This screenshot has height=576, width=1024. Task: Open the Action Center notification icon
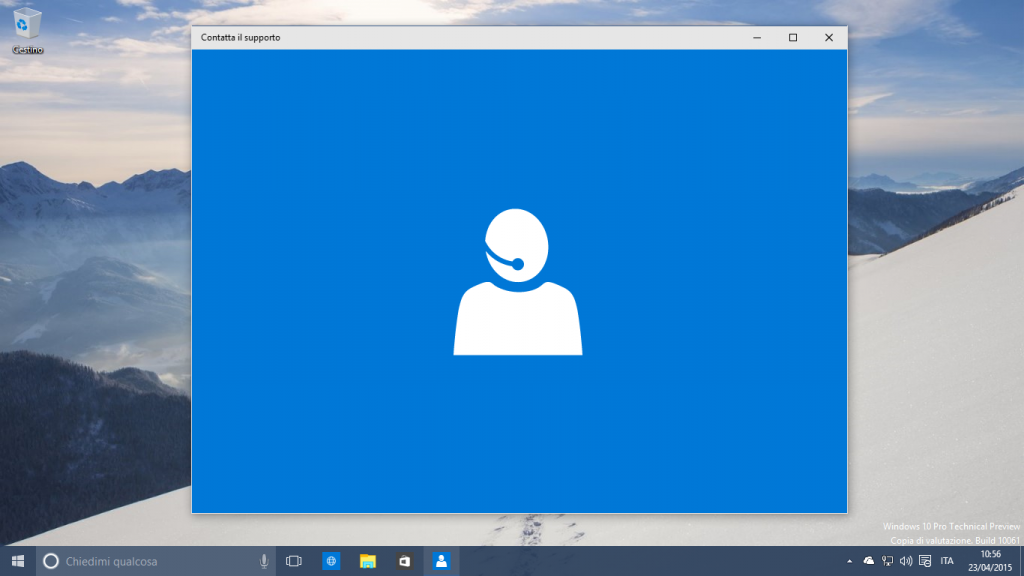pyautogui.click(x=925, y=561)
